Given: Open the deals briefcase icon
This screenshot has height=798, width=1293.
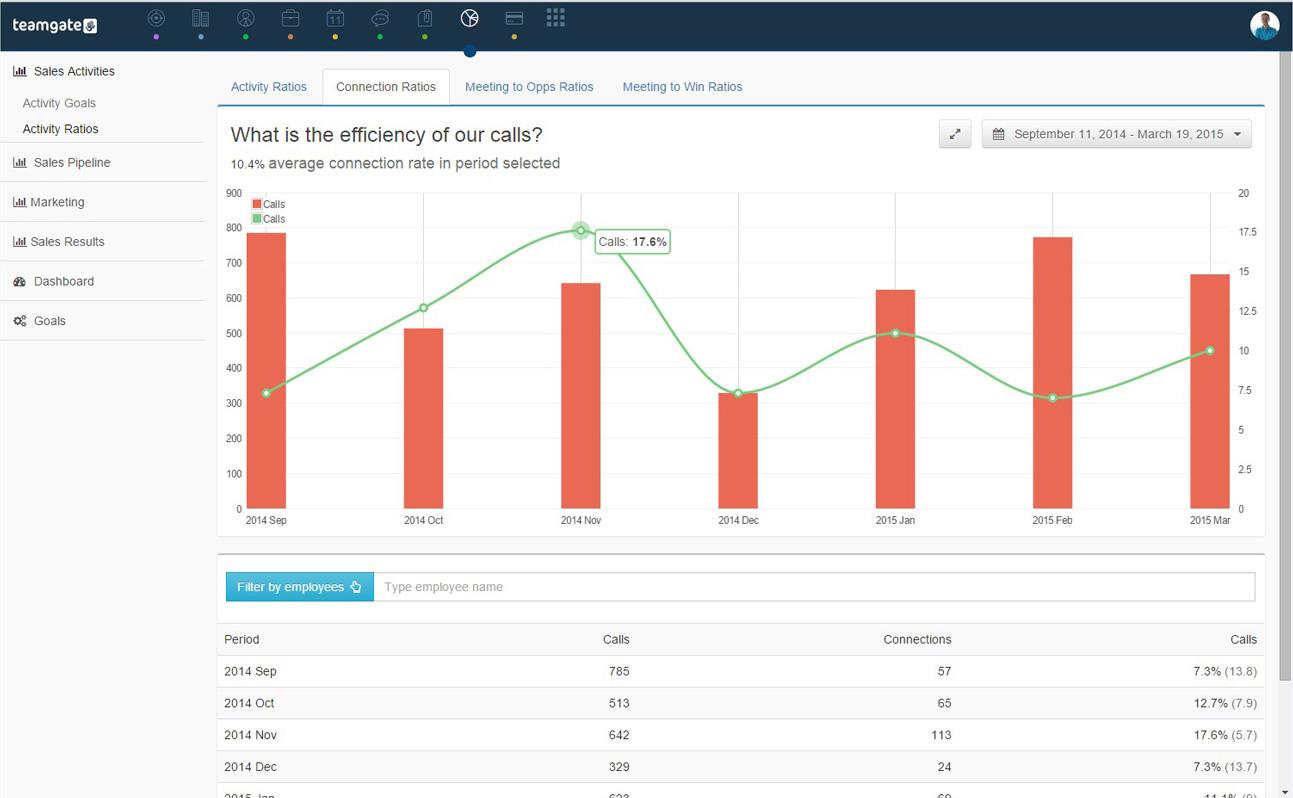Looking at the screenshot, I should [290, 18].
